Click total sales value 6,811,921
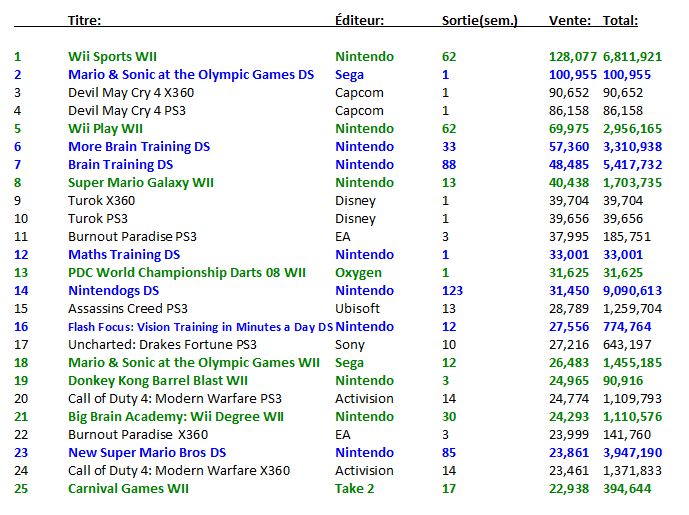This screenshot has width=689, height=515. [632, 57]
